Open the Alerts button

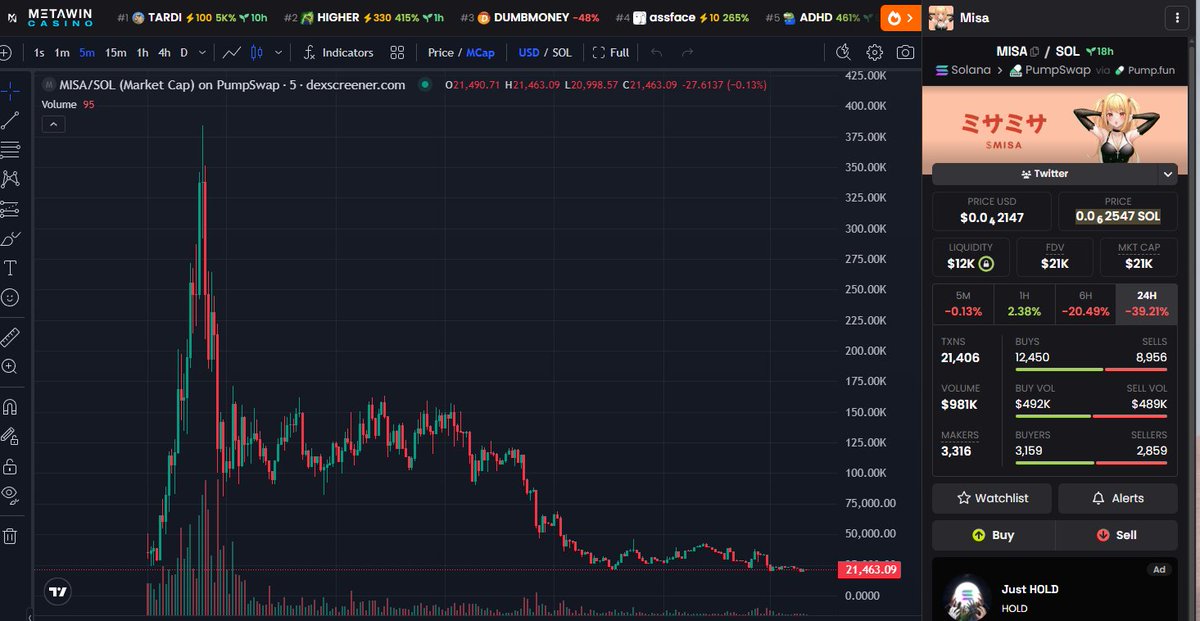pos(1118,498)
